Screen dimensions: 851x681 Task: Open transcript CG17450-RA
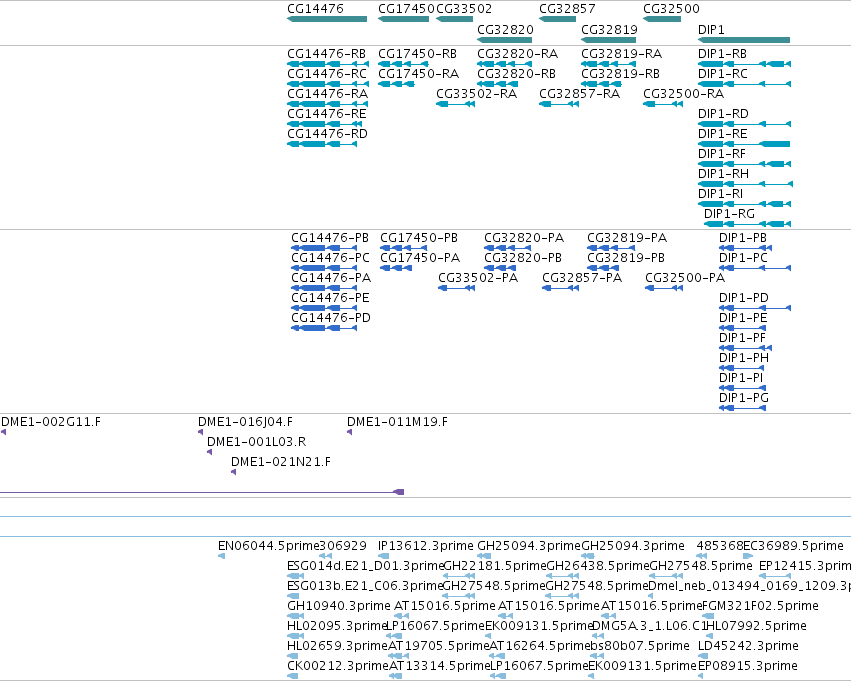pos(418,74)
